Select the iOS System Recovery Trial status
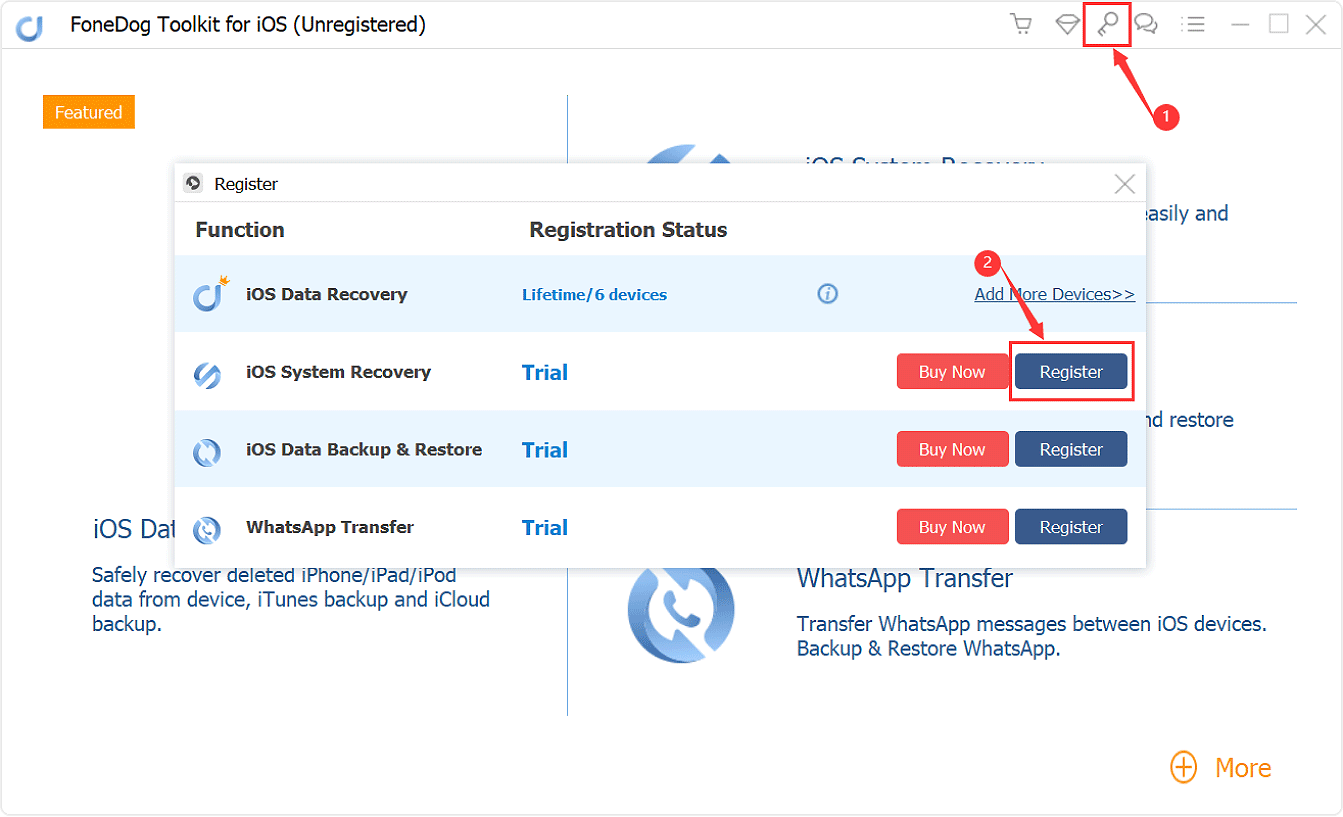 545,372
